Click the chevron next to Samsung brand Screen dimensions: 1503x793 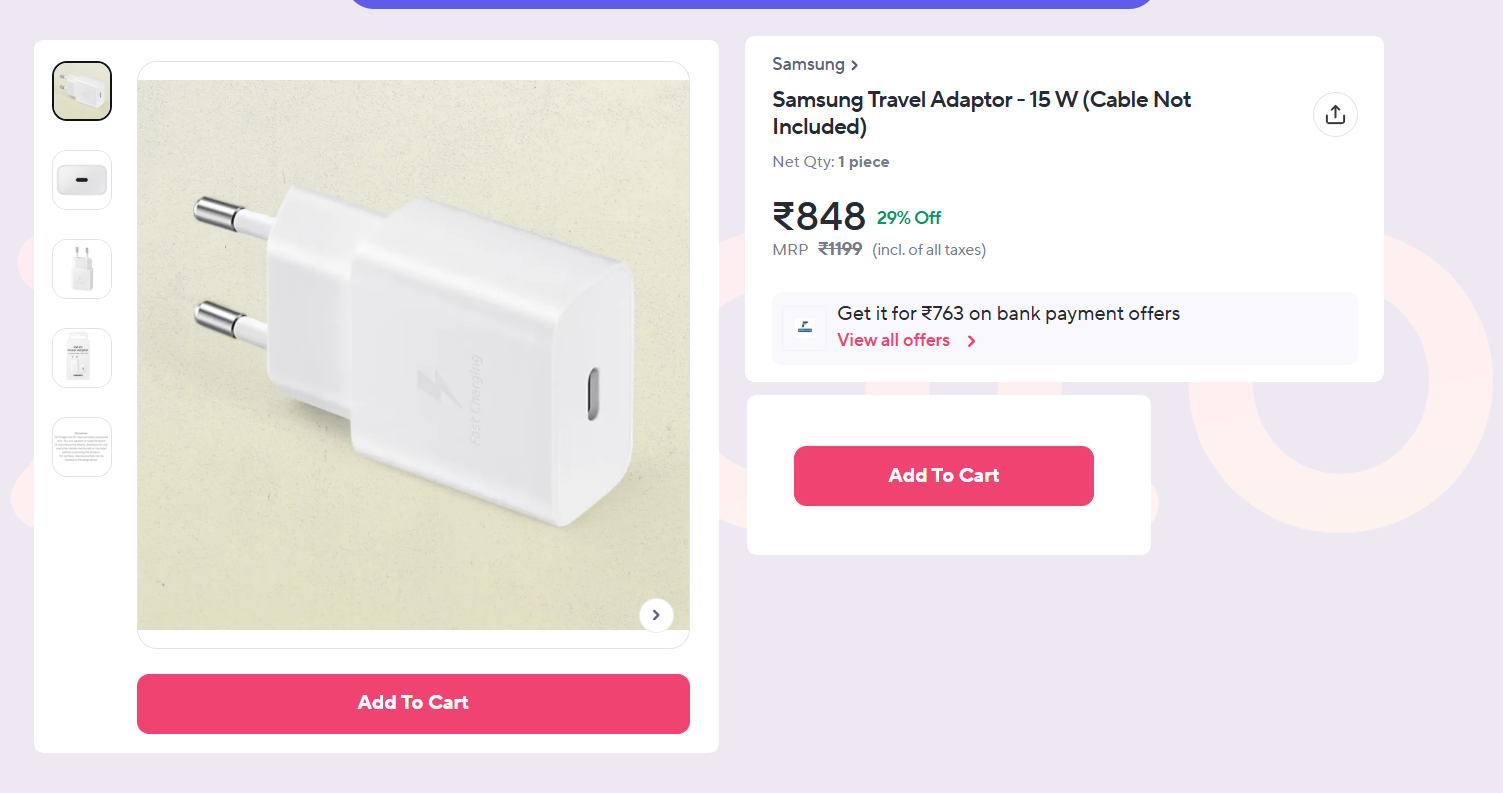coord(855,66)
